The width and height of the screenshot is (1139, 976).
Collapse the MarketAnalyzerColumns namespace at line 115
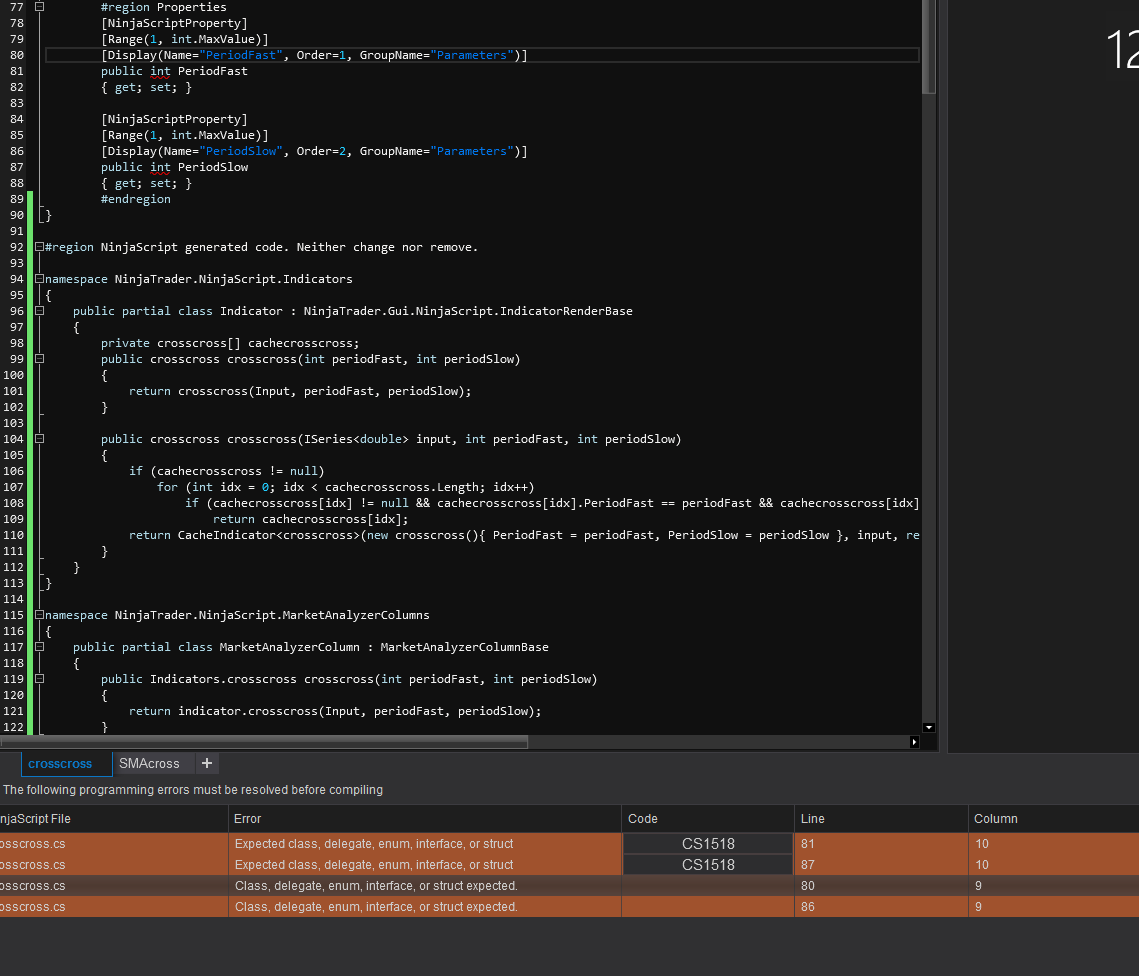(40, 615)
